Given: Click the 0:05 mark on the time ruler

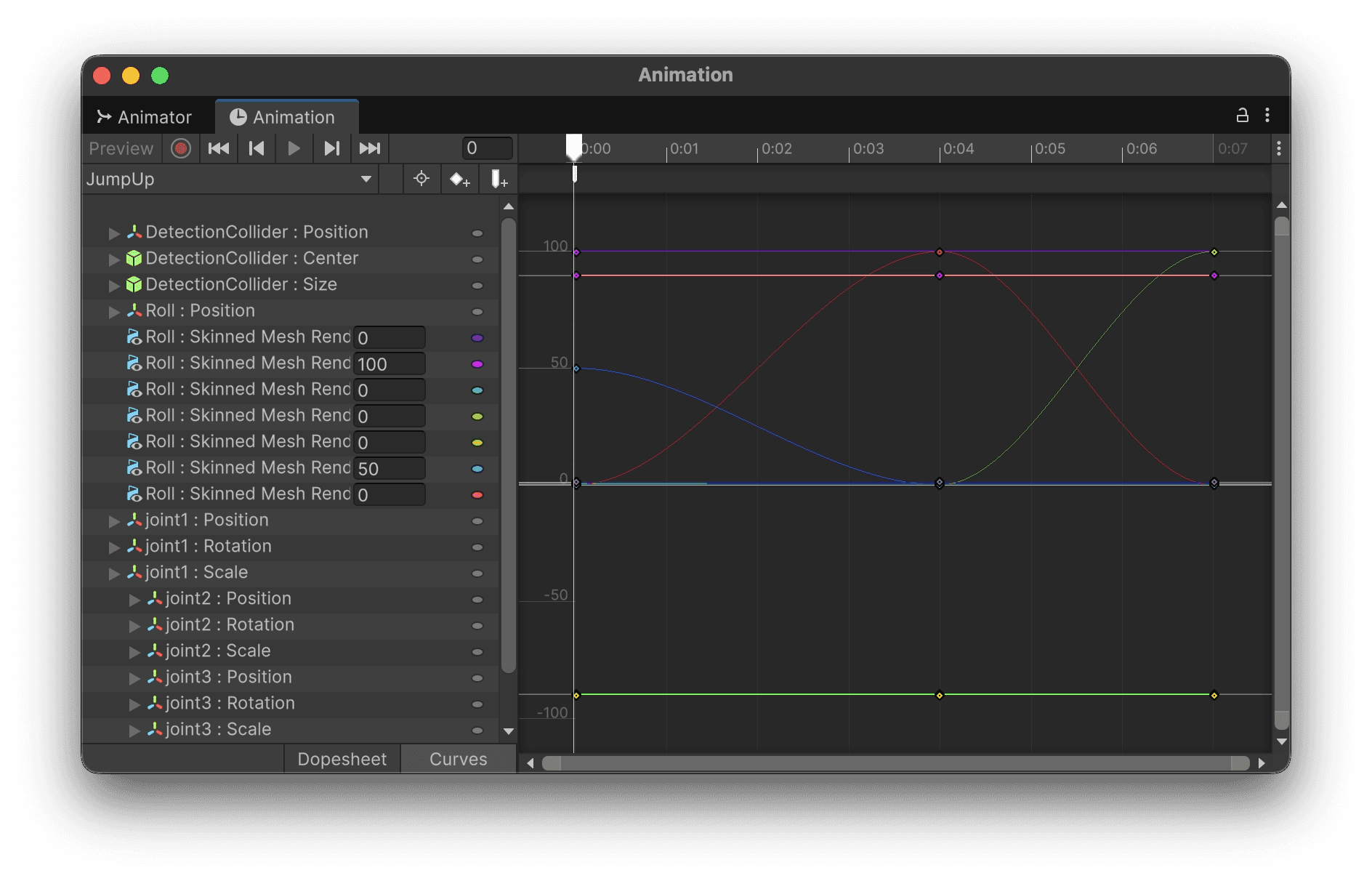Looking at the screenshot, I should 1050,149.
